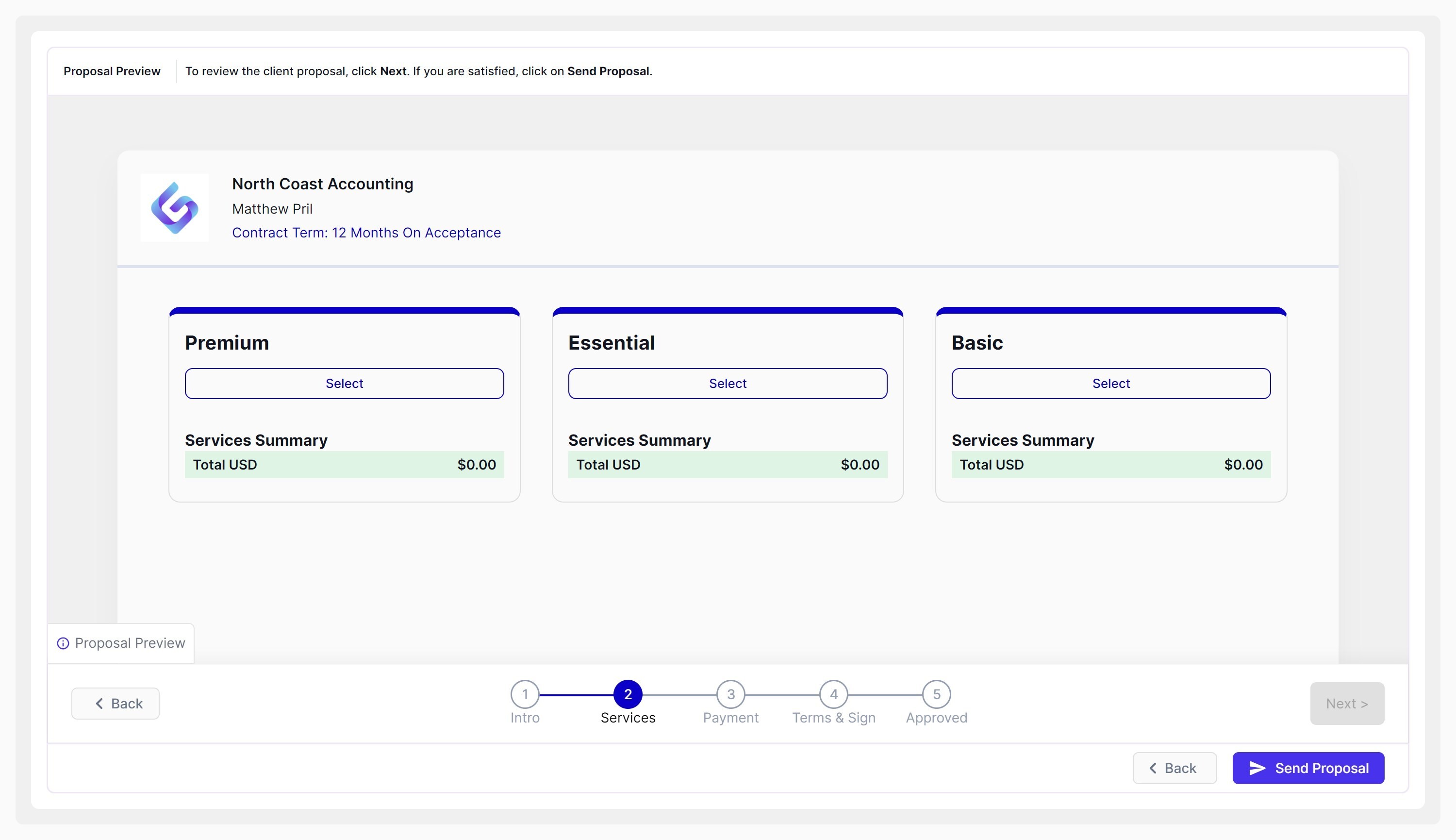Image resolution: width=1456 pixels, height=840 pixels.
Task: Click the North Coast Accounting logo icon
Action: tap(174, 208)
